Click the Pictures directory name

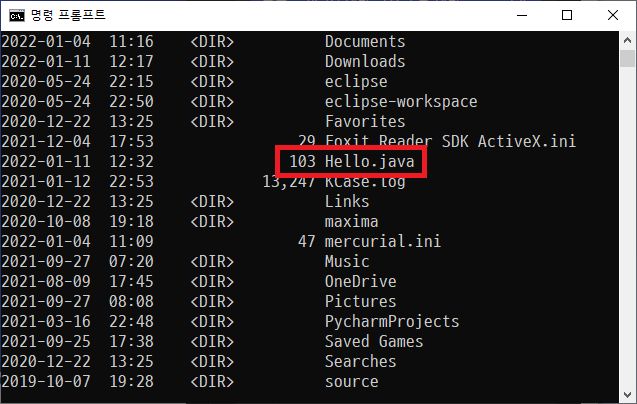360,302
